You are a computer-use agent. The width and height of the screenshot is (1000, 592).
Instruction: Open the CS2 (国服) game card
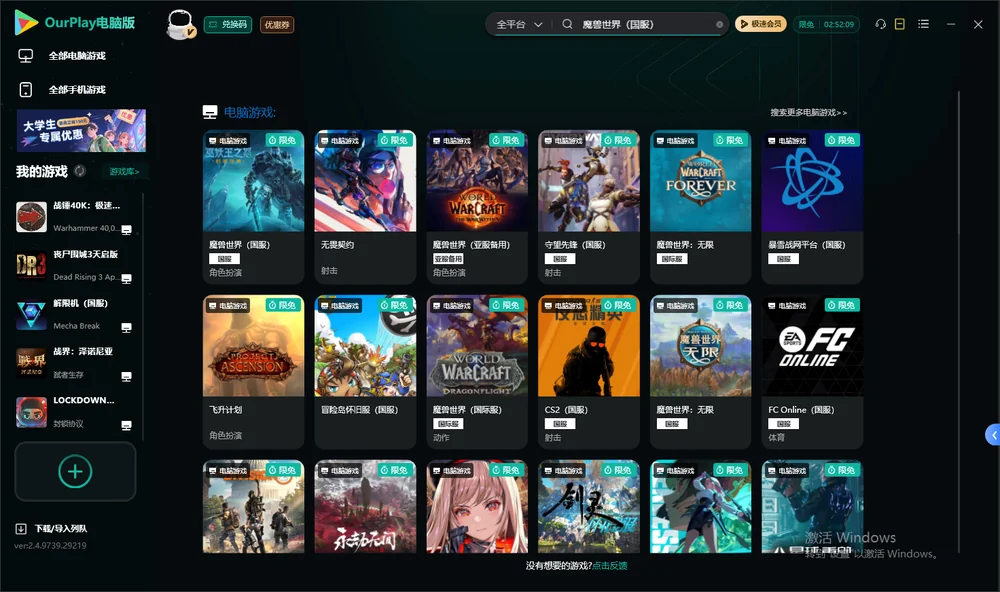[589, 372]
